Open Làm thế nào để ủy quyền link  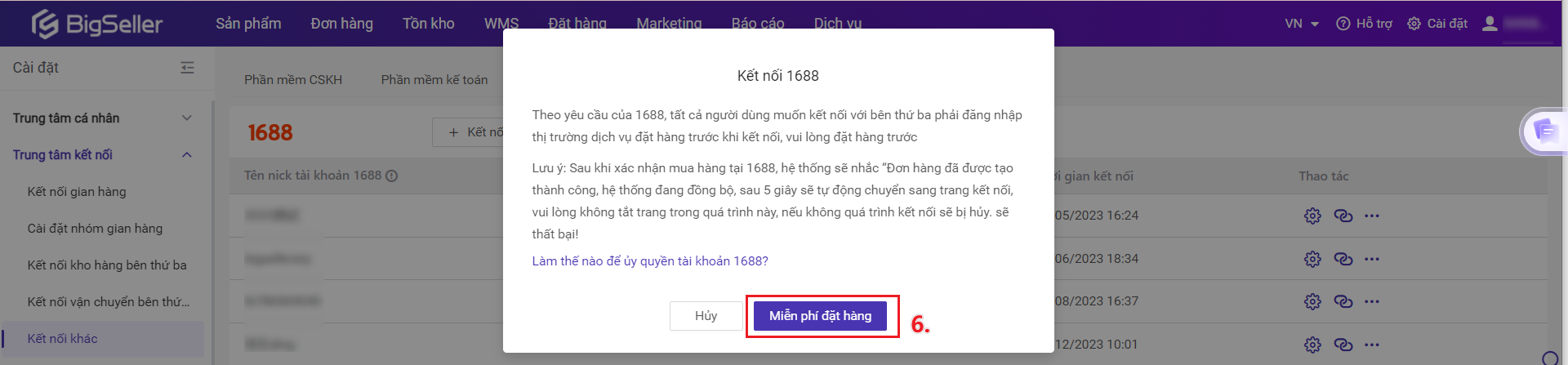[650, 260]
